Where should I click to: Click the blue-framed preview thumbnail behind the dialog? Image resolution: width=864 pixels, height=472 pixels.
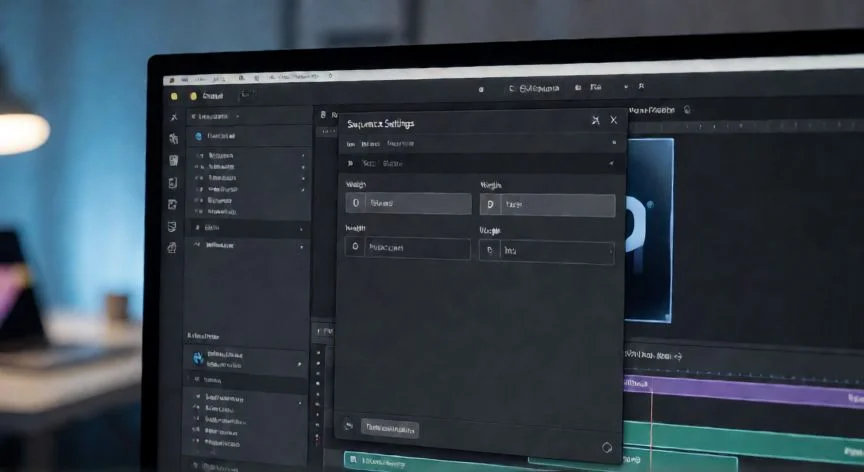pyautogui.click(x=649, y=230)
